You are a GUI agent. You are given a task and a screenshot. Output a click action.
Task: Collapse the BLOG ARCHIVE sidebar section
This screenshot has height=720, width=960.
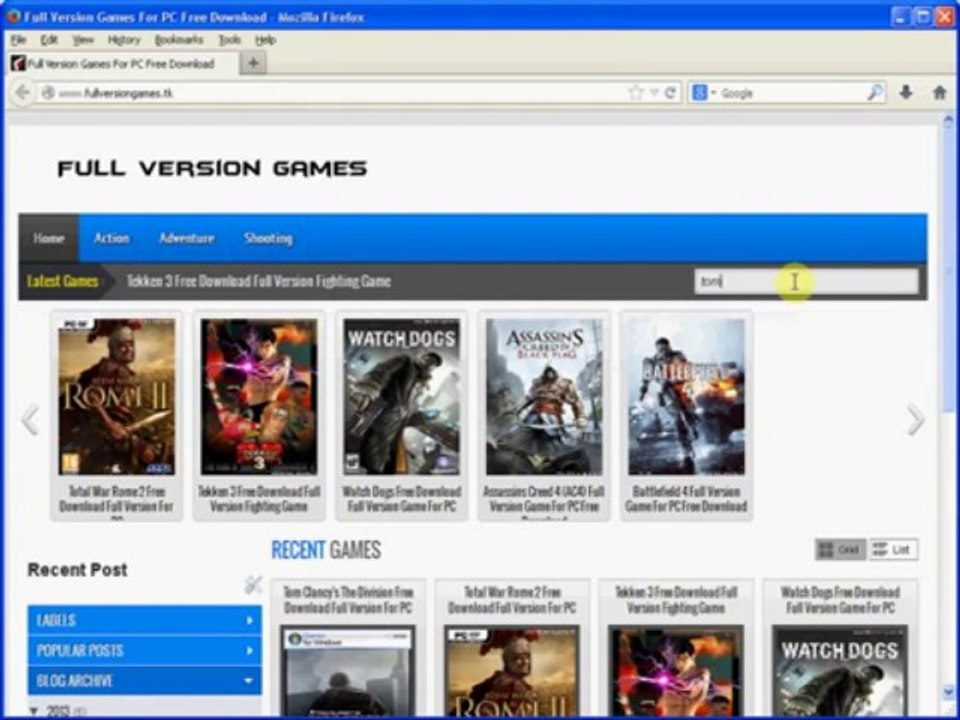pos(144,680)
